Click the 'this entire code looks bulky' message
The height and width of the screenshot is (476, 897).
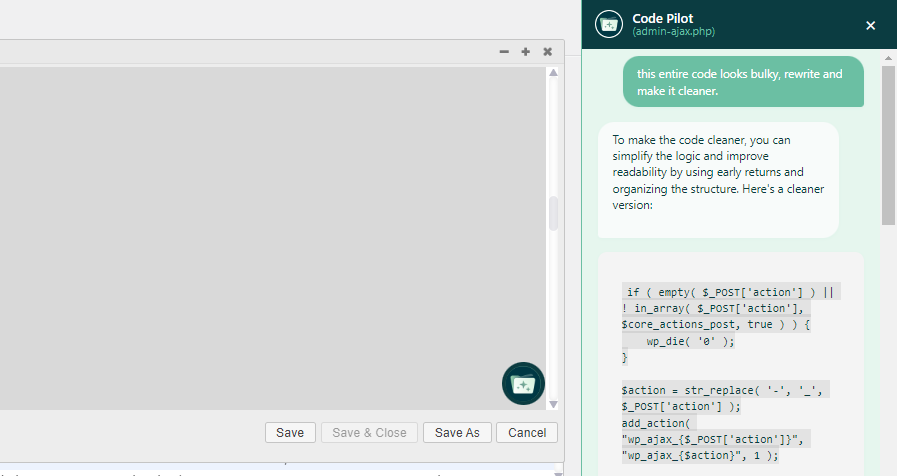click(743, 82)
